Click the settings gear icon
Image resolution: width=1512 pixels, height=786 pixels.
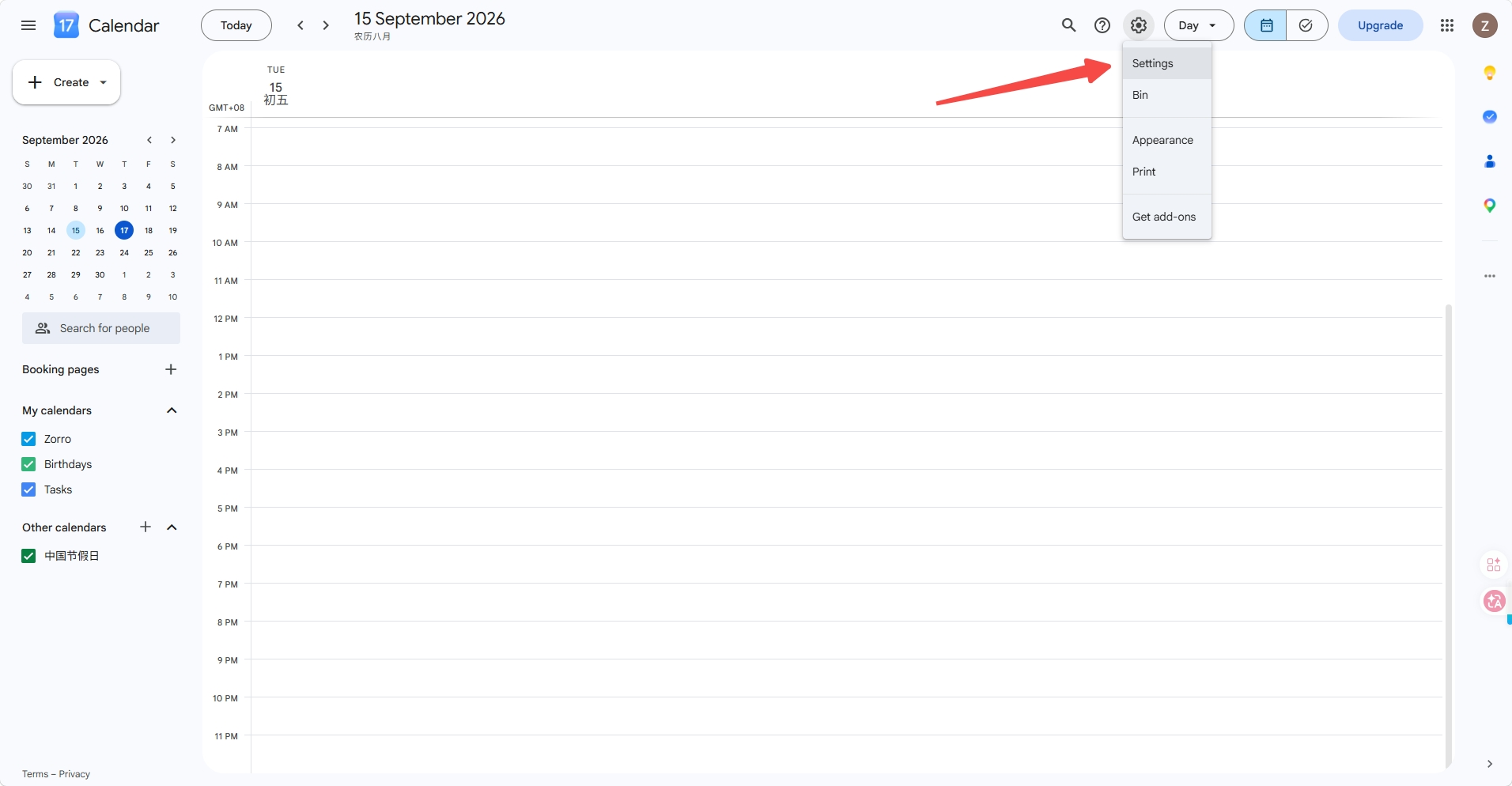1139,25
